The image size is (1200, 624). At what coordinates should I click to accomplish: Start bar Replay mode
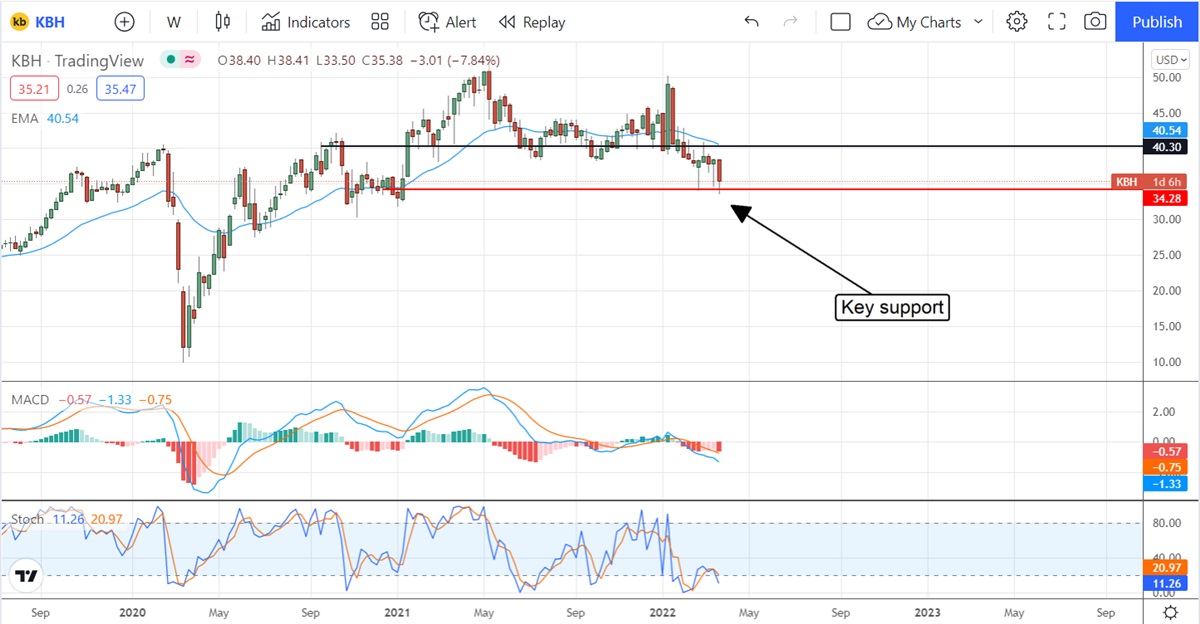point(532,22)
